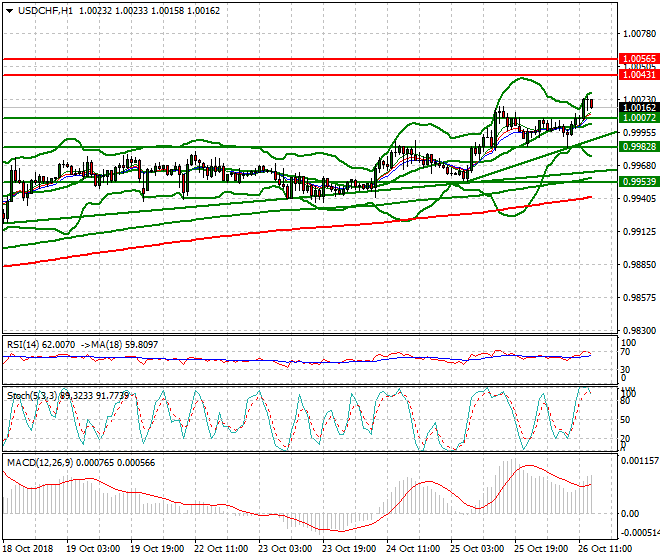The width and height of the screenshot is (660, 560).
Task: Click the 0.99680 price scale value
Action: point(639,165)
